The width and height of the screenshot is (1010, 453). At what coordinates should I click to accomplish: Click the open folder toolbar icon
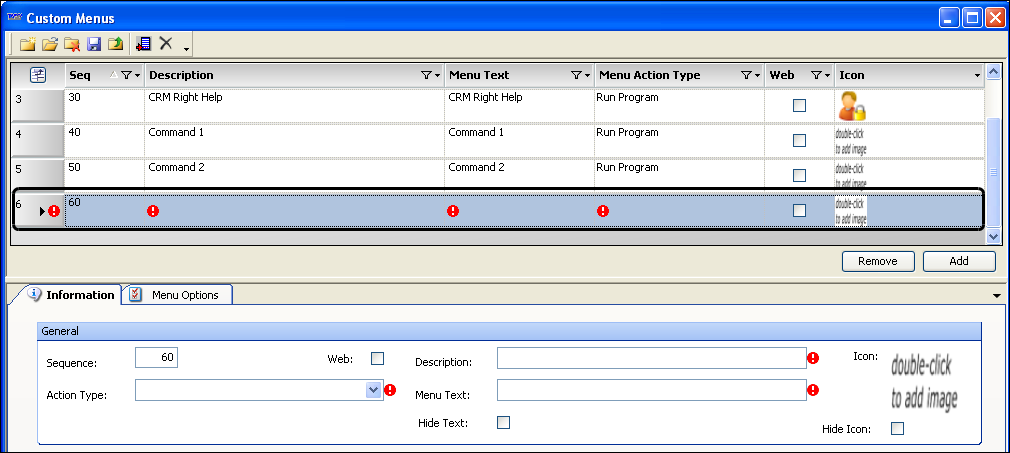point(49,44)
